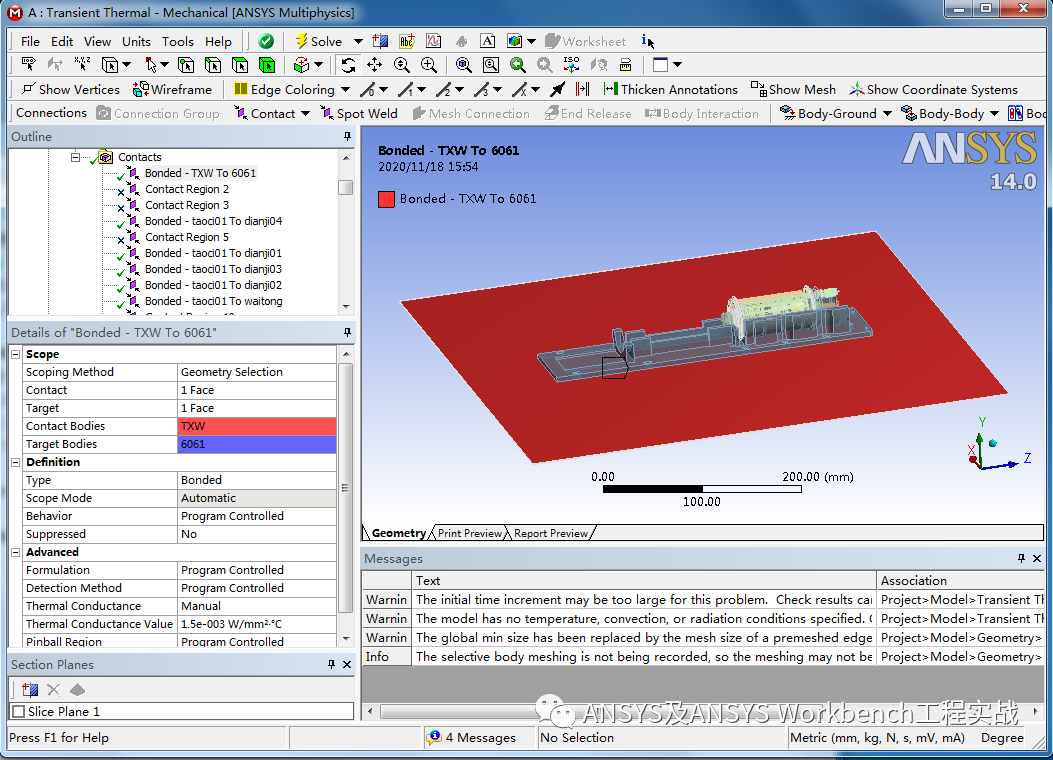
Task: Click the green checkmark icon beside Help
Action: [266, 41]
